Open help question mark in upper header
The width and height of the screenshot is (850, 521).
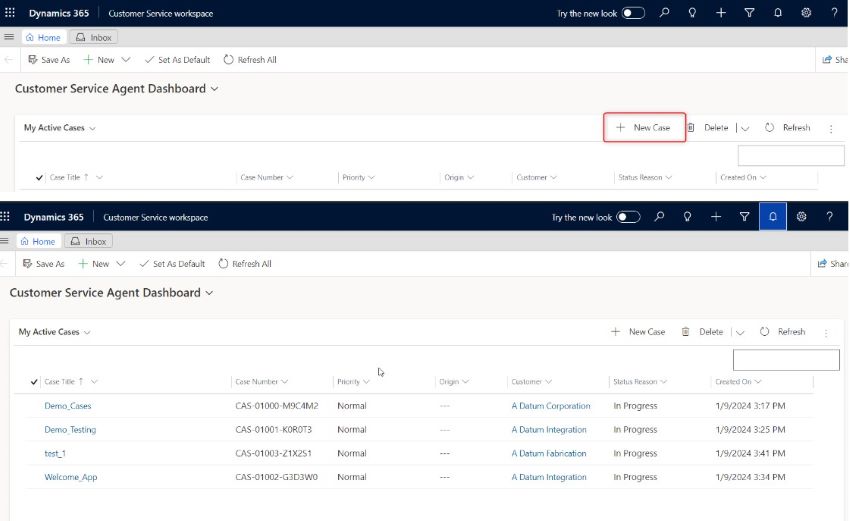pos(834,12)
